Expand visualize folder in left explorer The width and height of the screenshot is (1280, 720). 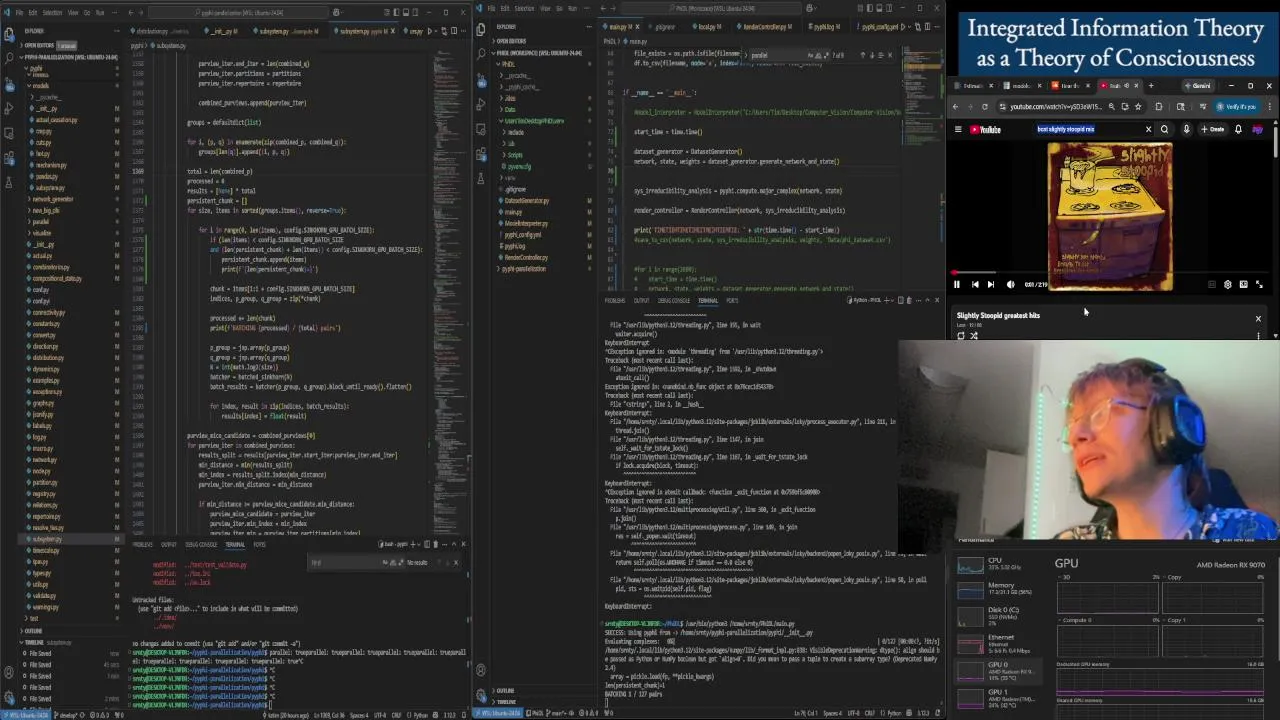(x=42, y=233)
